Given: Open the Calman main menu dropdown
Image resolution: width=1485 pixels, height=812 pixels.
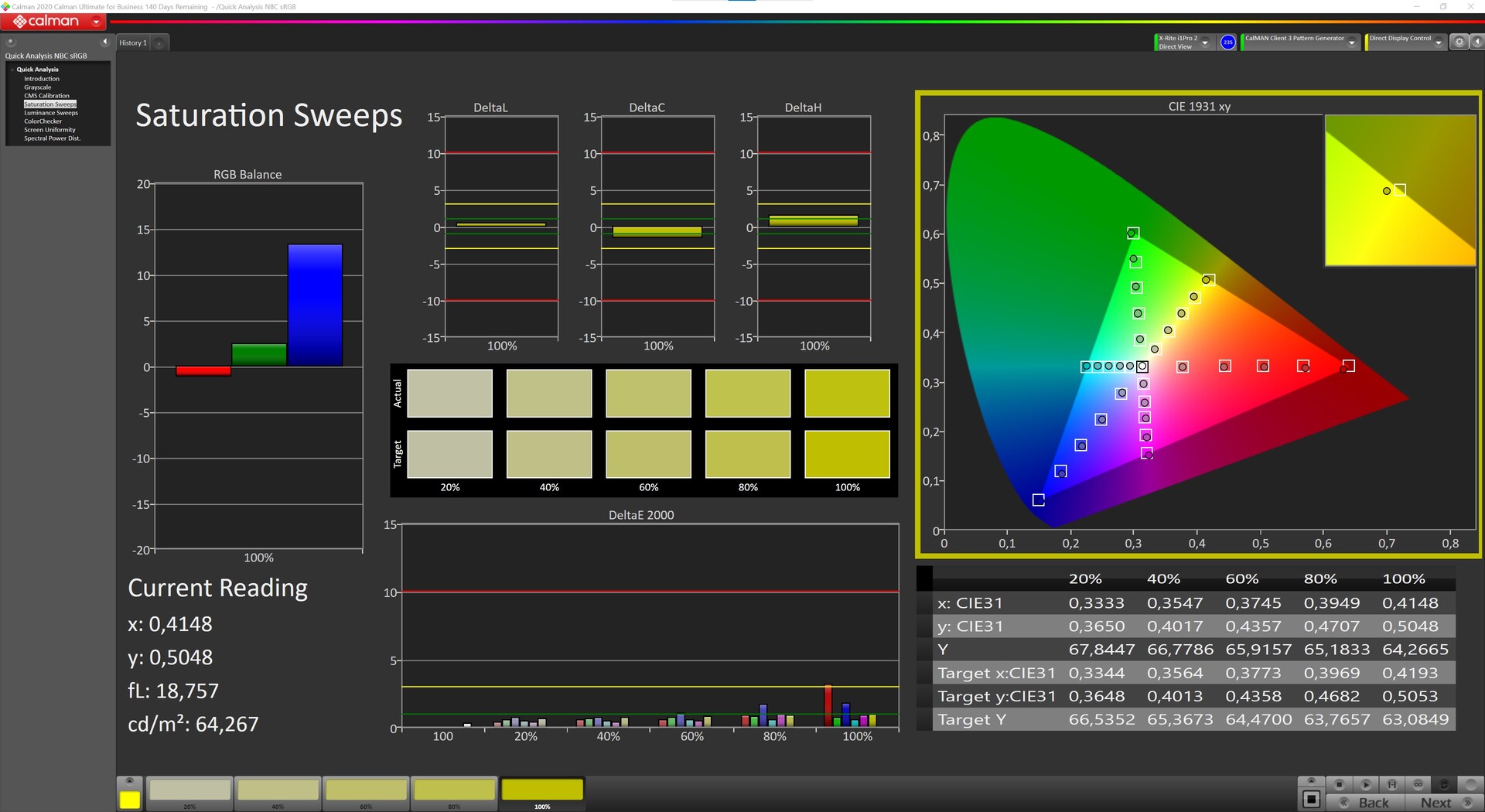Looking at the screenshot, I should point(96,22).
